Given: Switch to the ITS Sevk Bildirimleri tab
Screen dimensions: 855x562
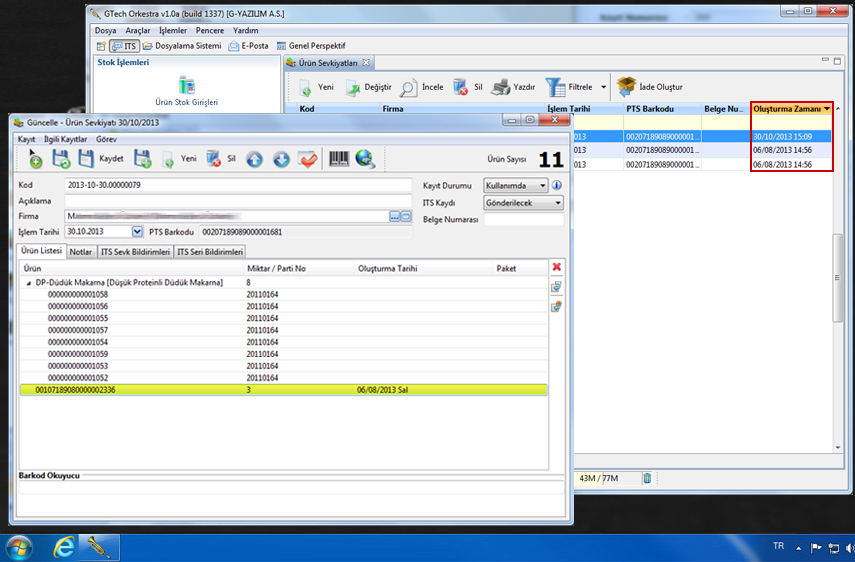Looking at the screenshot, I should tap(135, 252).
